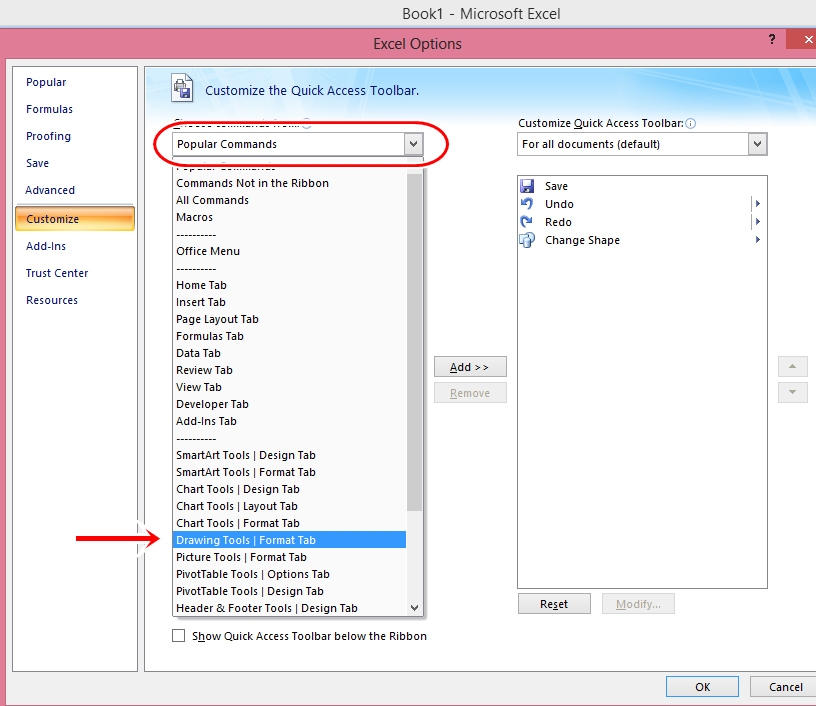Click the Remove button

[470, 393]
